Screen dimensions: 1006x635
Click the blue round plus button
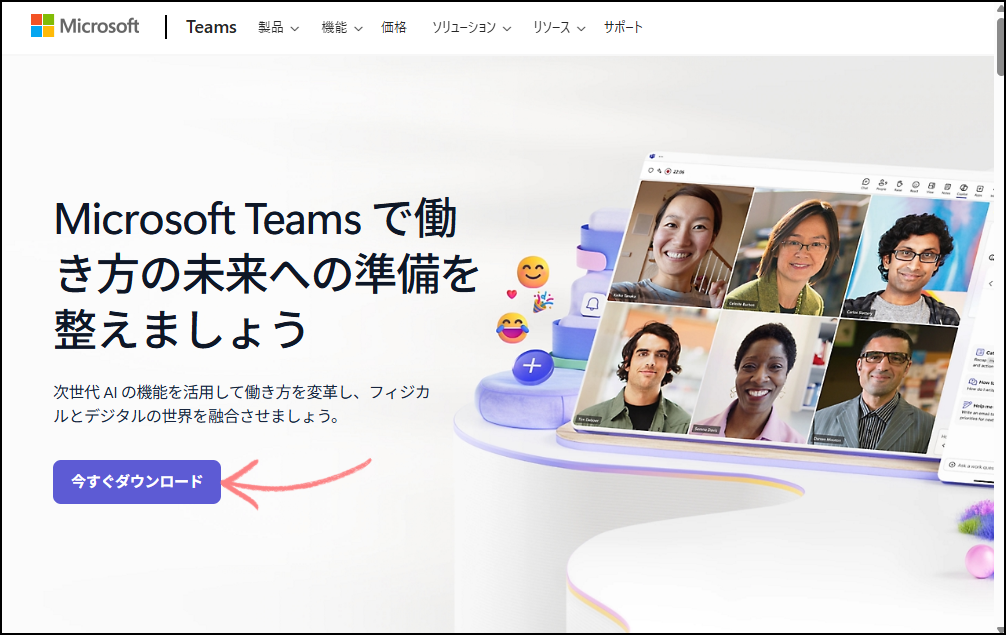pos(532,367)
